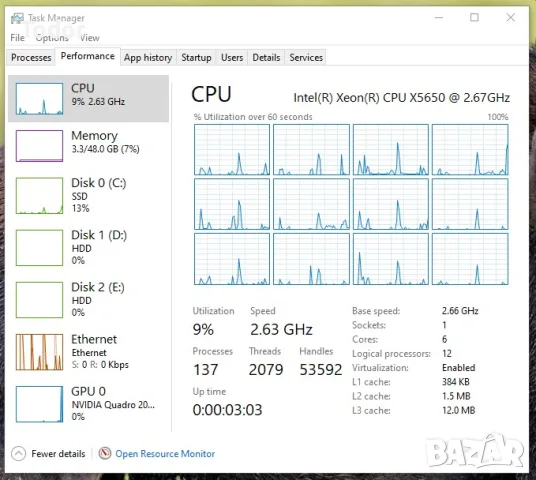Image resolution: width=536 pixels, height=480 pixels.
Task: Switch to the Processes tab
Action: [31, 57]
